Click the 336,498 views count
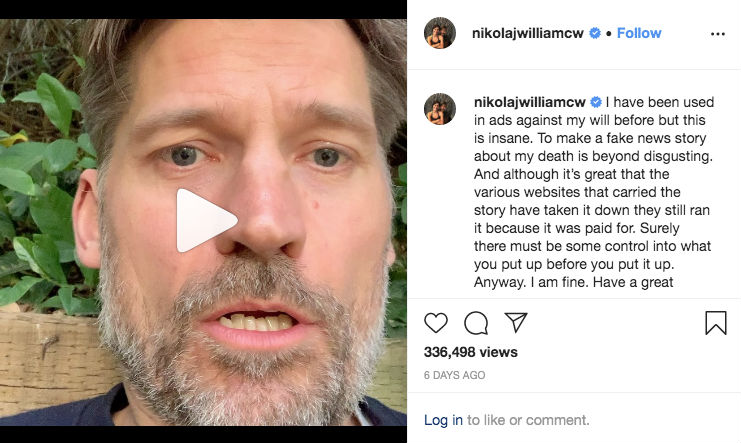The height and width of the screenshot is (443, 741). coord(471,352)
